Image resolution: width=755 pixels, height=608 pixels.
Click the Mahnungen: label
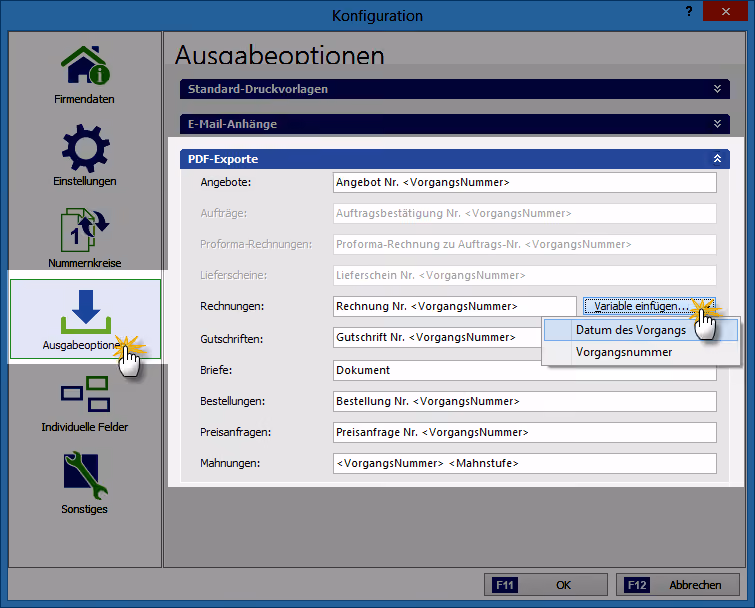pos(230,463)
